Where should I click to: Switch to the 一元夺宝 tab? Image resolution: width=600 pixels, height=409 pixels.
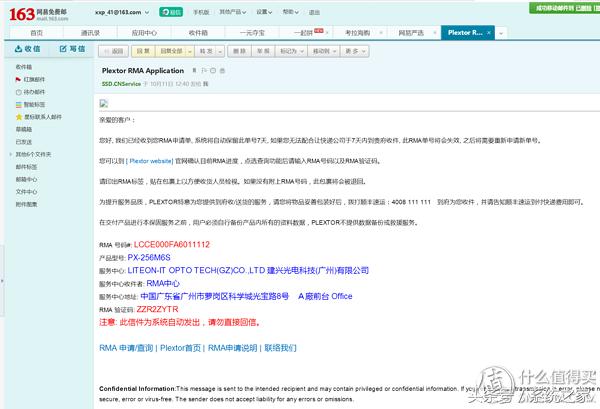252,33
